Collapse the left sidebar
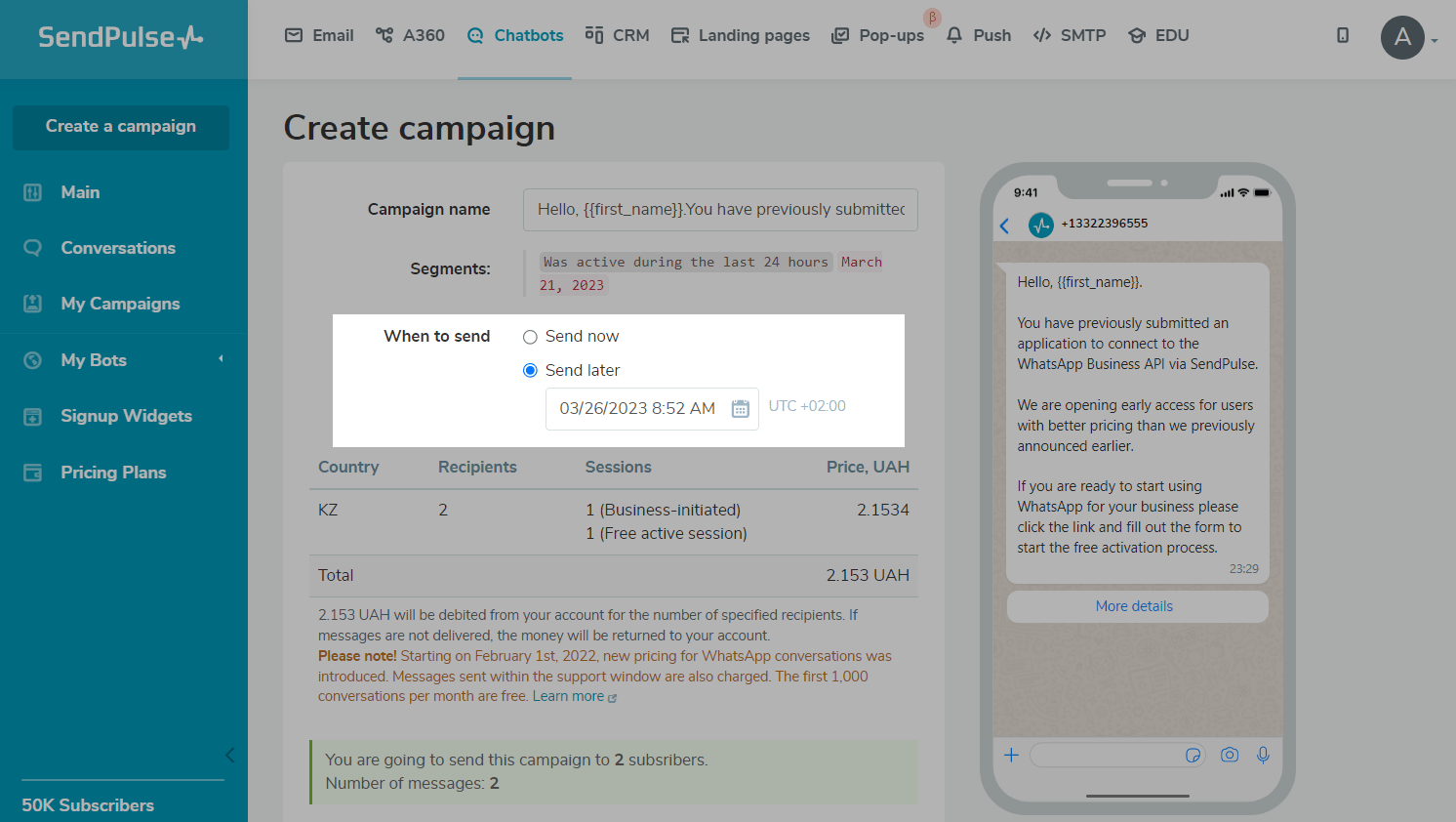Image resolution: width=1456 pixels, height=822 pixels. point(229,755)
